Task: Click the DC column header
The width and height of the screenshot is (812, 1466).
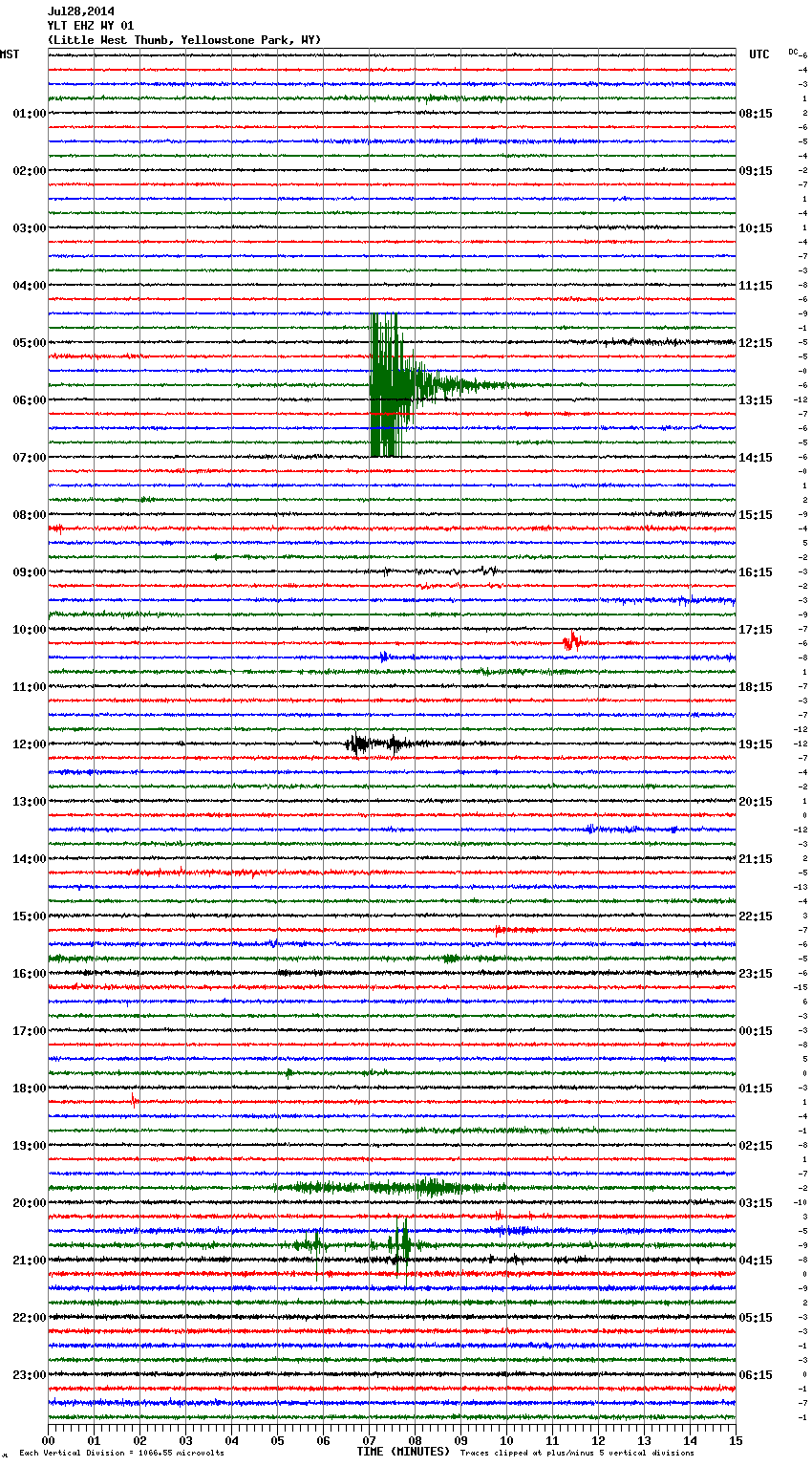Action: pos(793,52)
